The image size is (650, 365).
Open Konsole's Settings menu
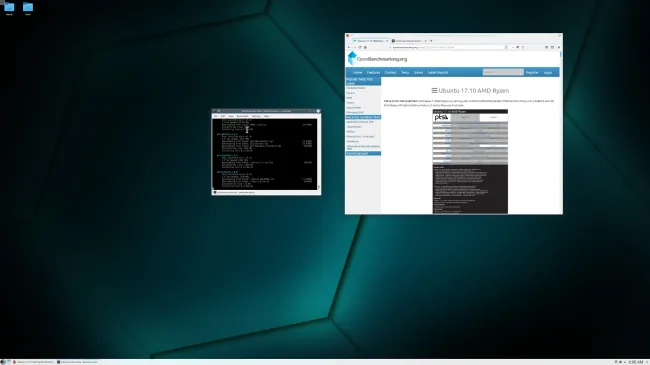point(256,116)
